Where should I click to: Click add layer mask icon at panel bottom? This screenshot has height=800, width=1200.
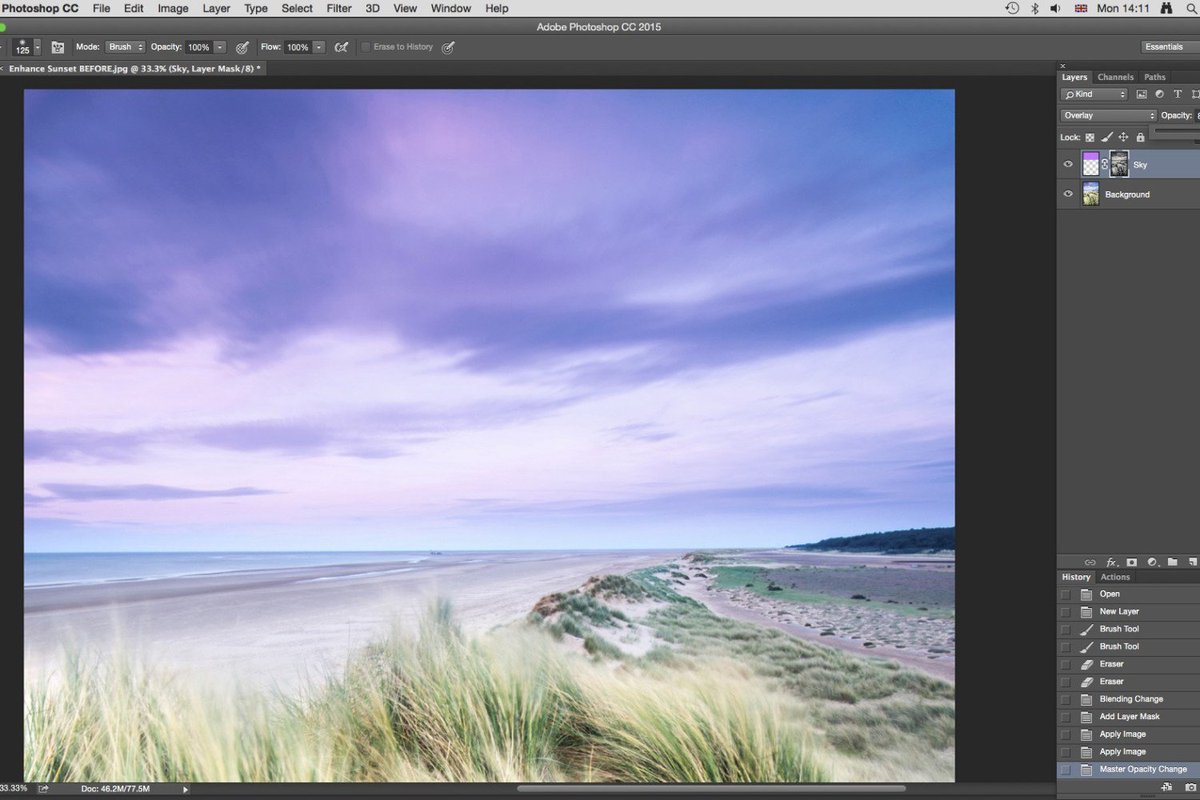(x=1132, y=562)
